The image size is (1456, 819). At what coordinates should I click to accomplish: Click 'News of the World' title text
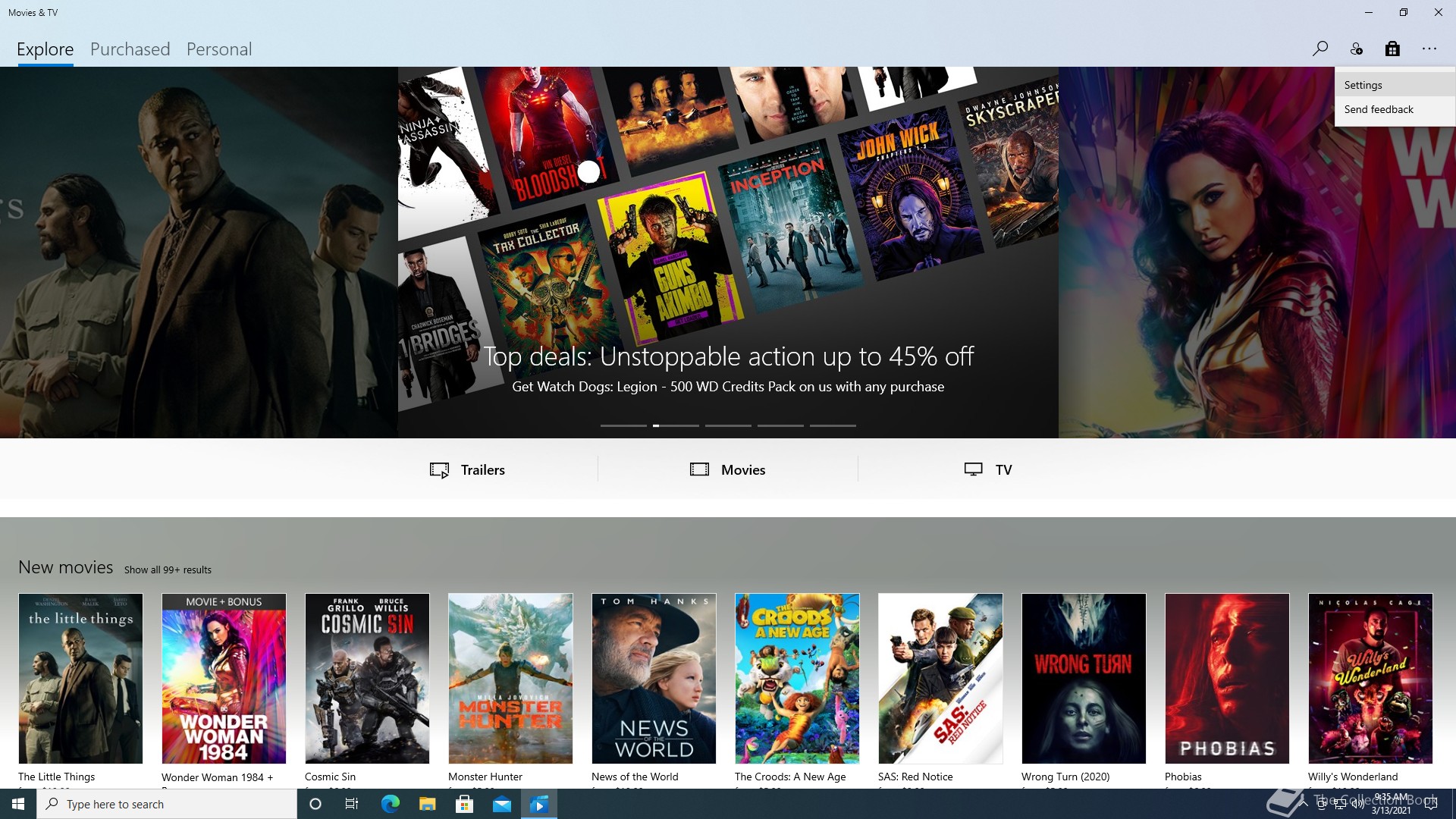(x=635, y=777)
